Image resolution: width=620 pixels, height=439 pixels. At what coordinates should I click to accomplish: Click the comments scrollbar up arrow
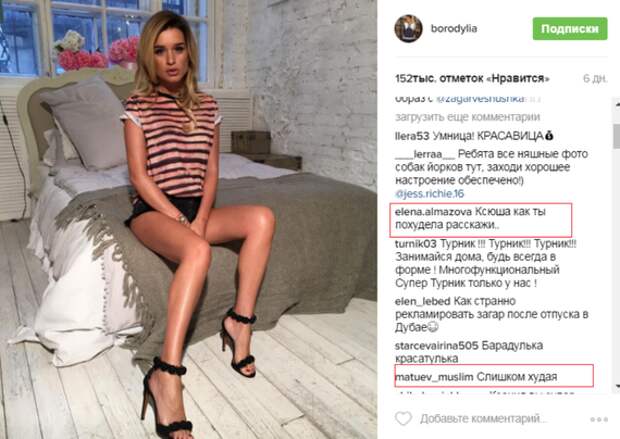(x=616, y=104)
